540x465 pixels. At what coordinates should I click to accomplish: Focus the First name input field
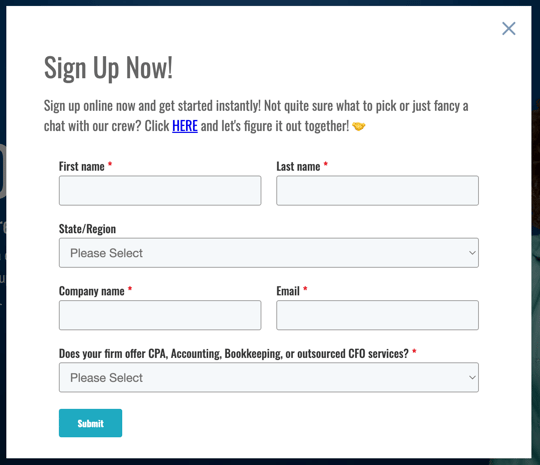pos(160,190)
